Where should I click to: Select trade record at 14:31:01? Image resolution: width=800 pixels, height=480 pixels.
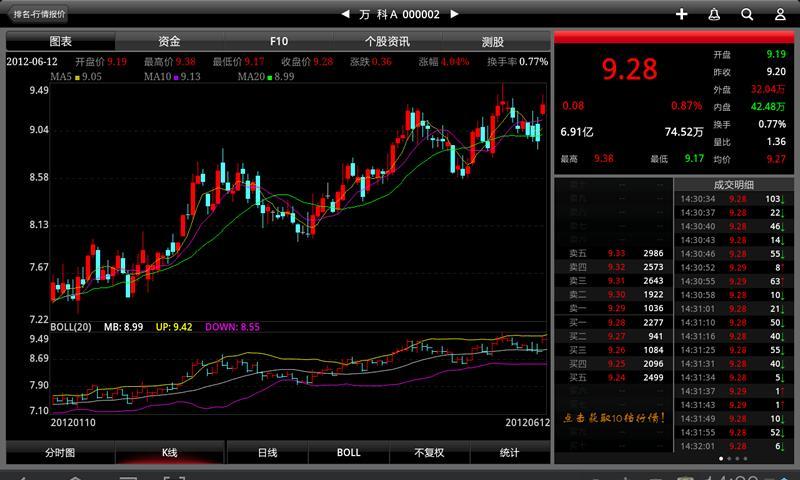tap(733, 309)
